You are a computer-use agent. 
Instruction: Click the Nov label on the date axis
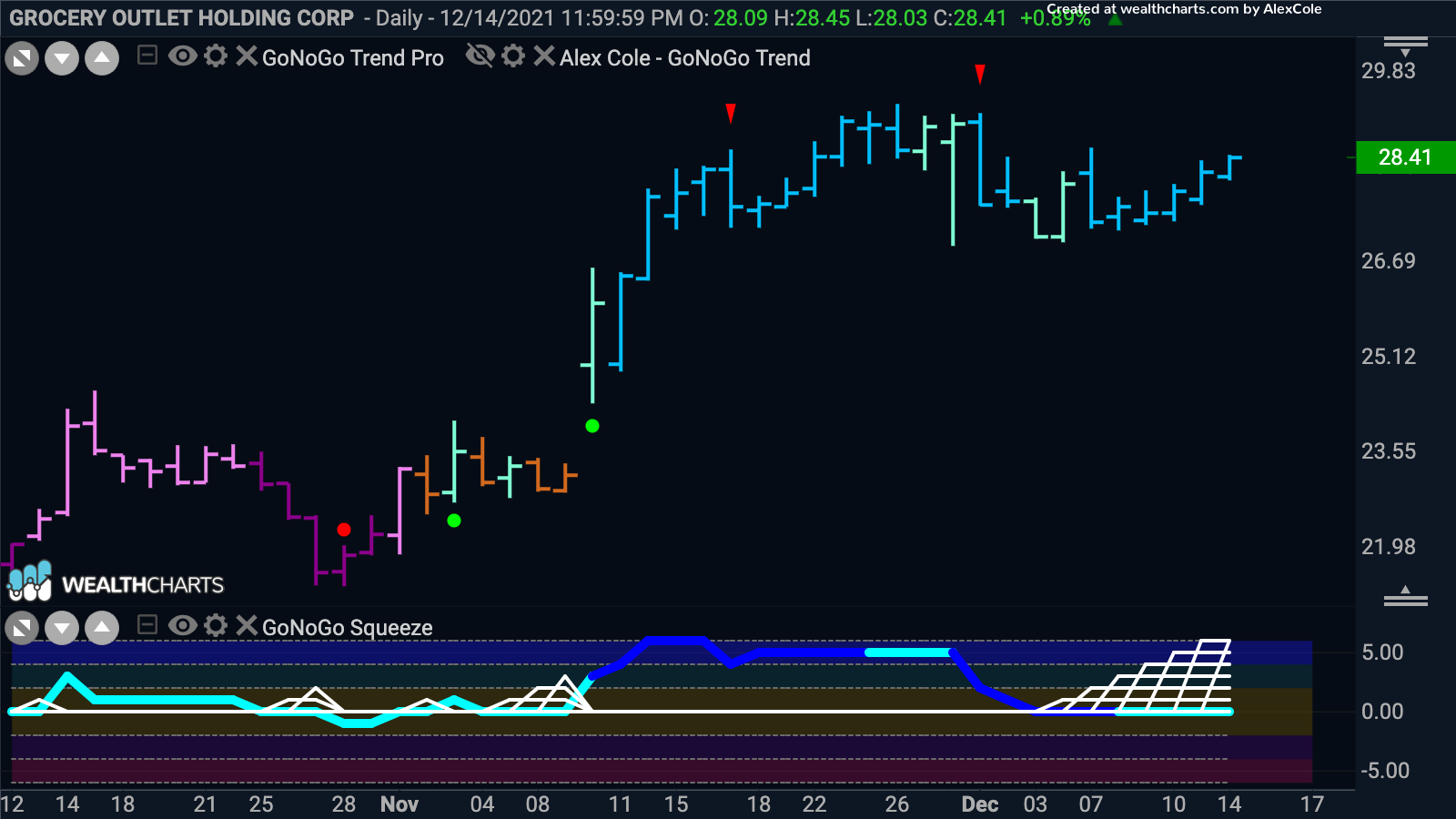tap(399, 804)
